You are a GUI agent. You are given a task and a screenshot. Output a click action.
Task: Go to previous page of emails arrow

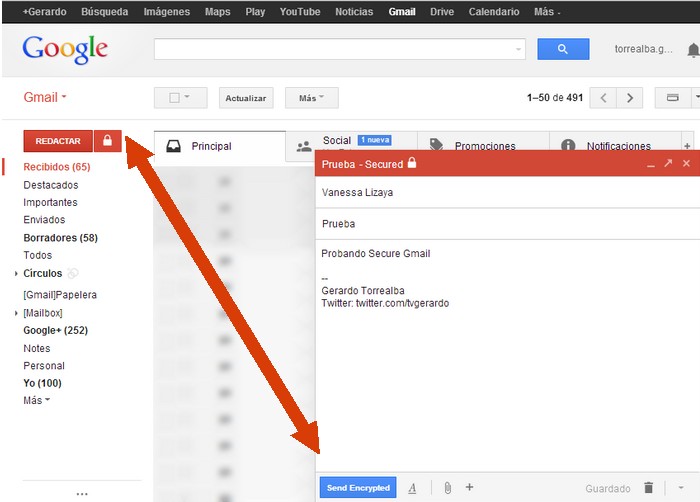(x=603, y=98)
